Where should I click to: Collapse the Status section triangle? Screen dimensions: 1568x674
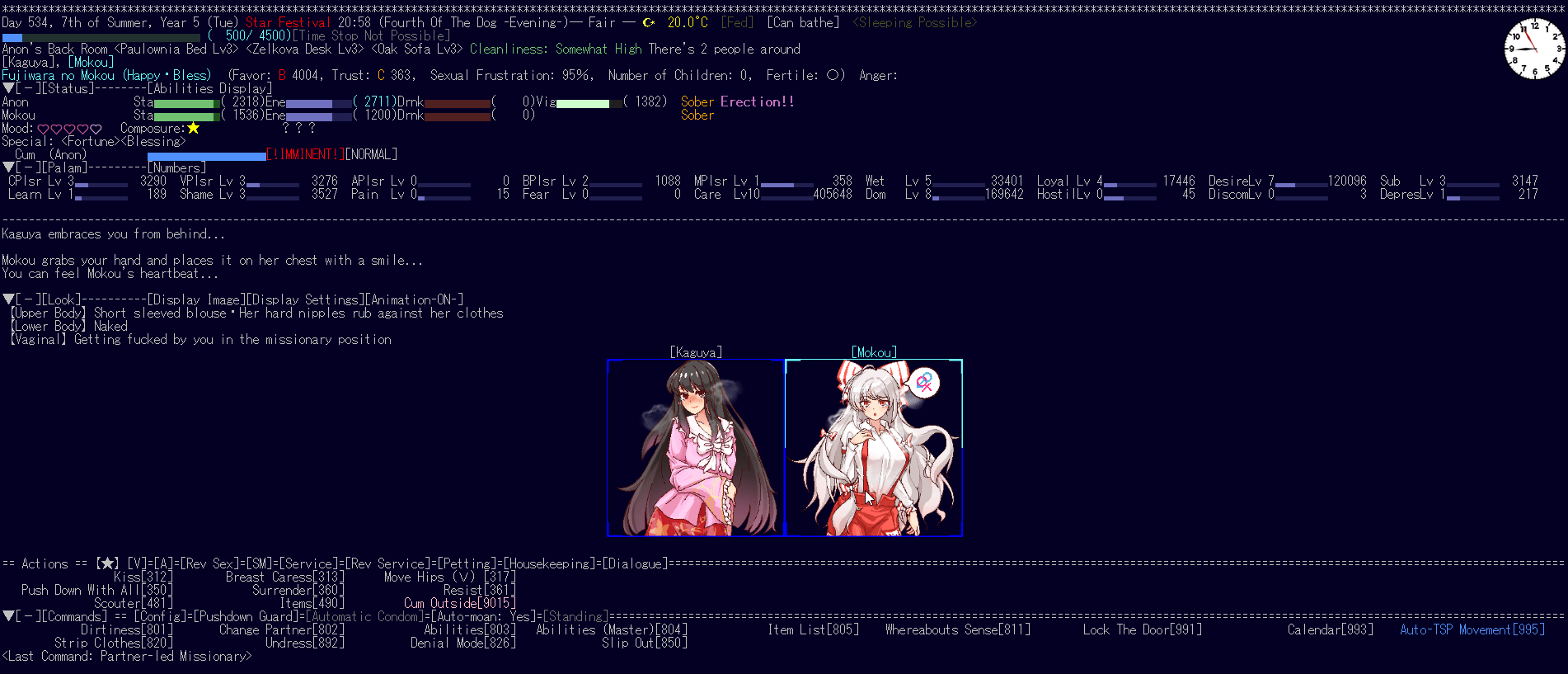click(x=8, y=88)
